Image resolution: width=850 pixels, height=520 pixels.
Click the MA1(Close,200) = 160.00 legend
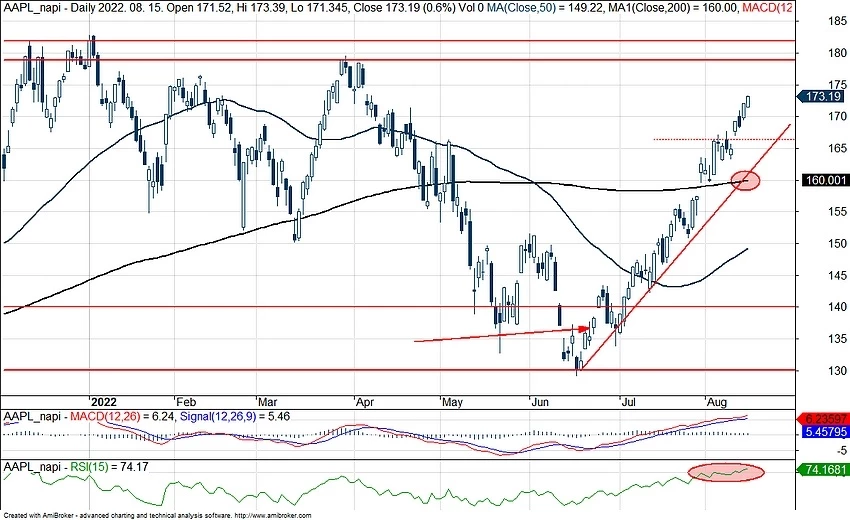tap(674, 8)
